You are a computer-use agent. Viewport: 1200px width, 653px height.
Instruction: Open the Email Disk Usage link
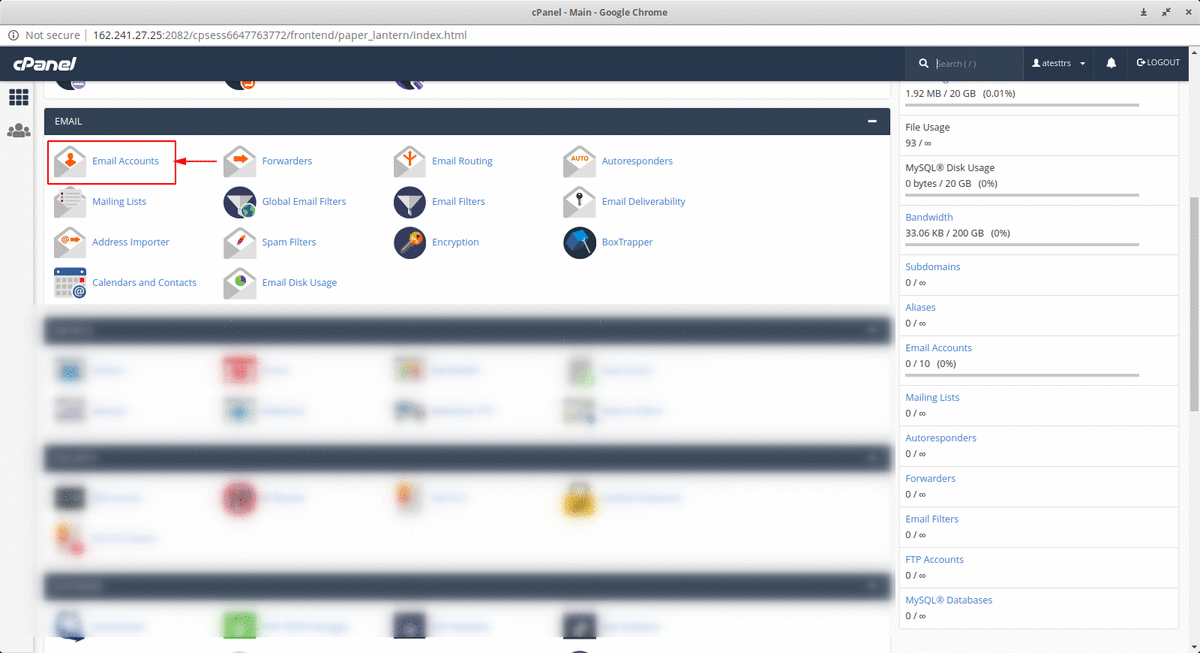(x=299, y=283)
